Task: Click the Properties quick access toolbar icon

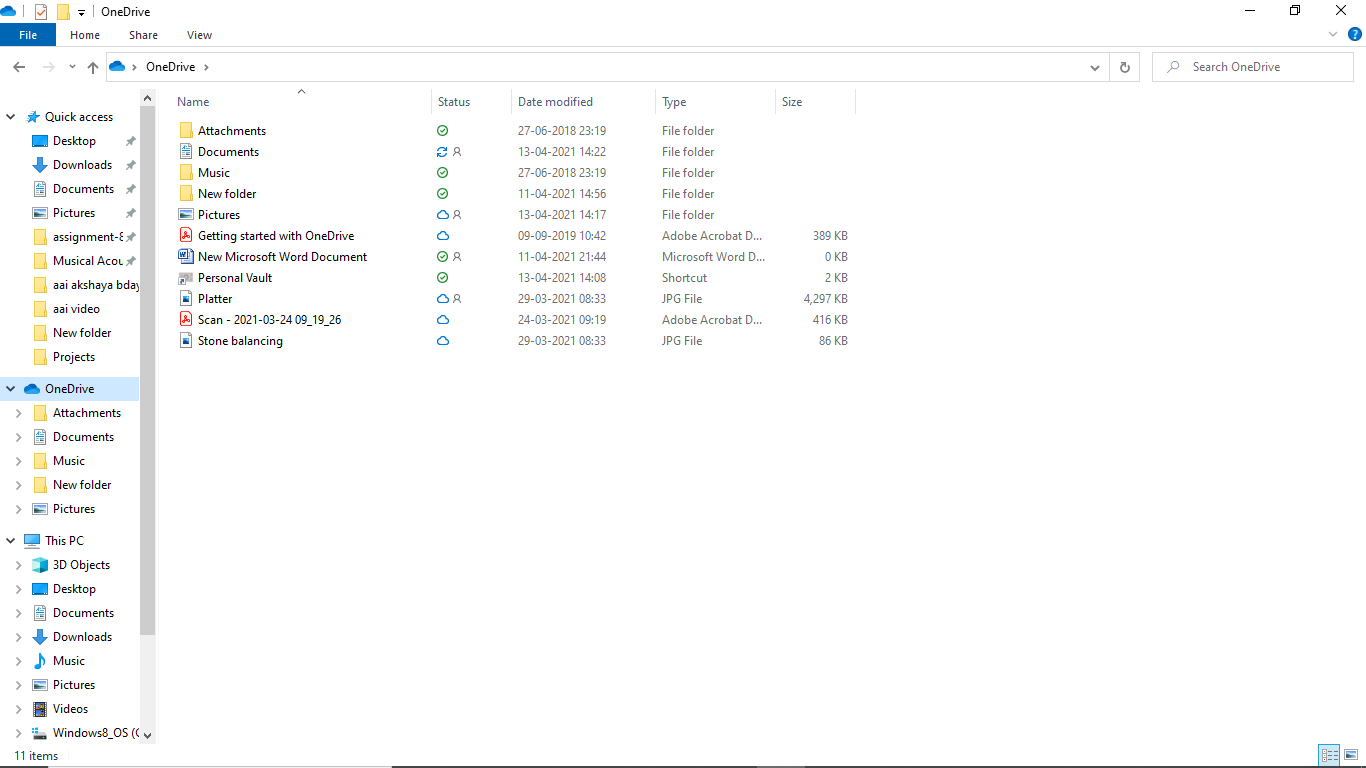Action: point(41,12)
